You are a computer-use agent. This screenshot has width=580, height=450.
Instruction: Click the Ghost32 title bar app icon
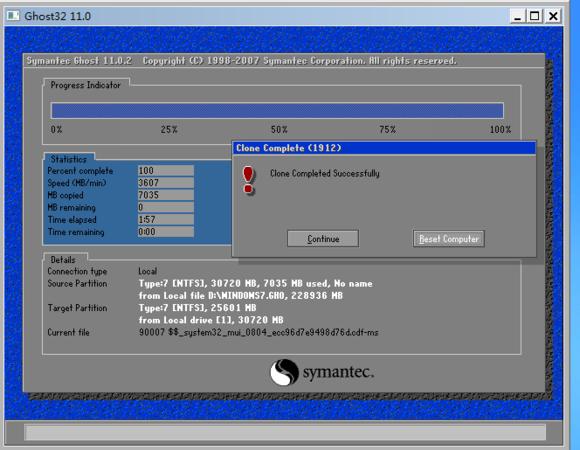13,16
